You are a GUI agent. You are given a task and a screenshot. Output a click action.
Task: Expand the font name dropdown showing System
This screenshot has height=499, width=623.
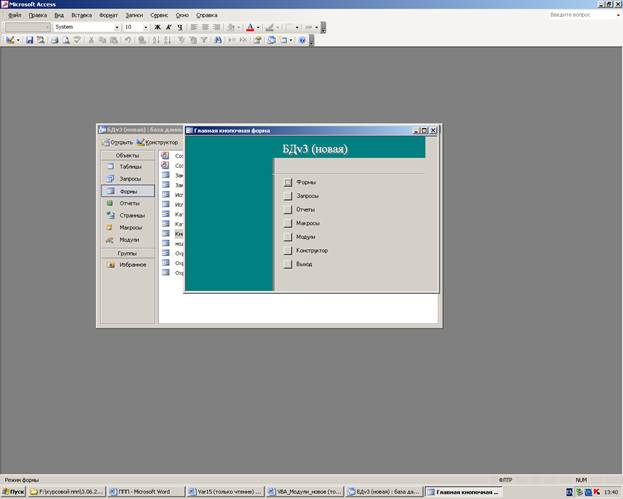(x=116, y=27)
